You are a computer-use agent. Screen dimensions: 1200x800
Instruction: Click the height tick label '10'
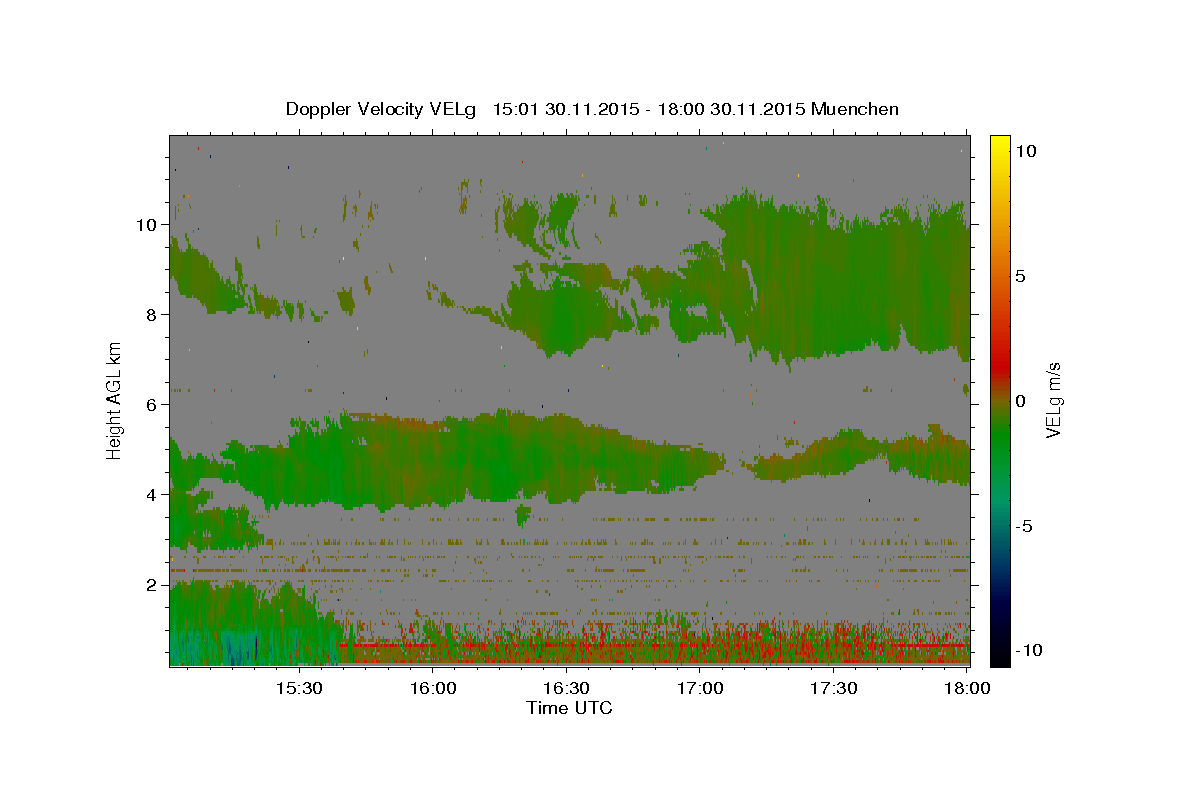146,224
